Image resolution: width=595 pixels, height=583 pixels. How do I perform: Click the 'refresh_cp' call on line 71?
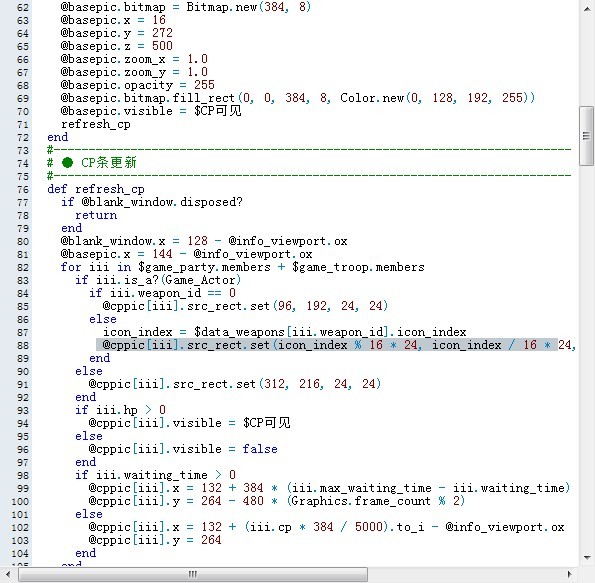(96, 124)
